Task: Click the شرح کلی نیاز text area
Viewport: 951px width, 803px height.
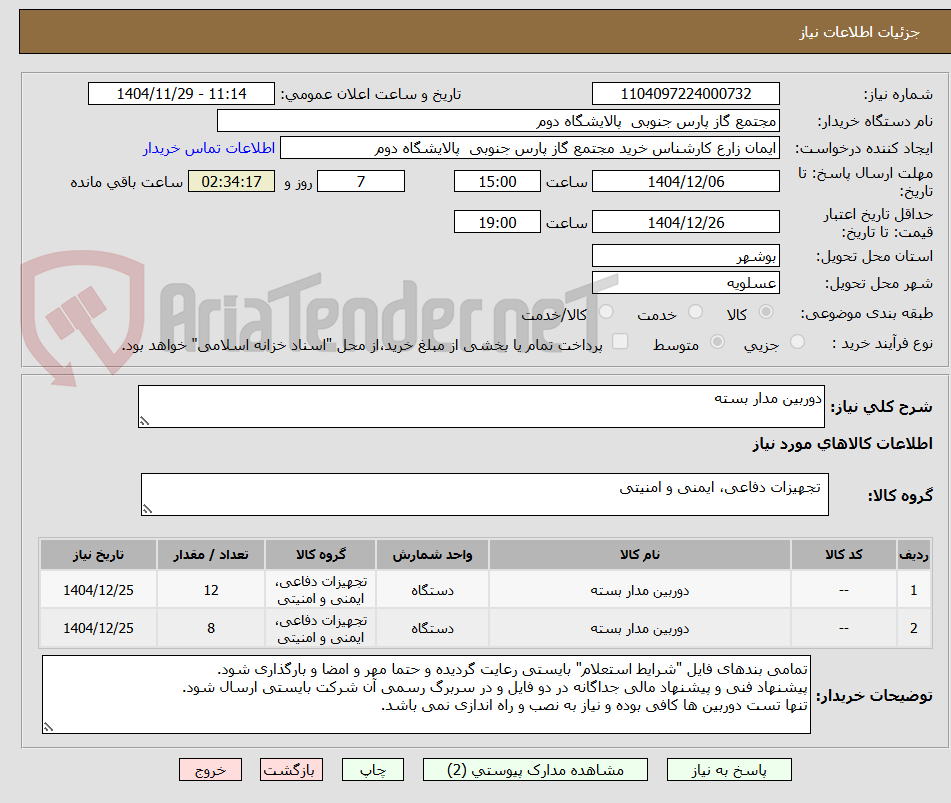Action: (481, 406)
